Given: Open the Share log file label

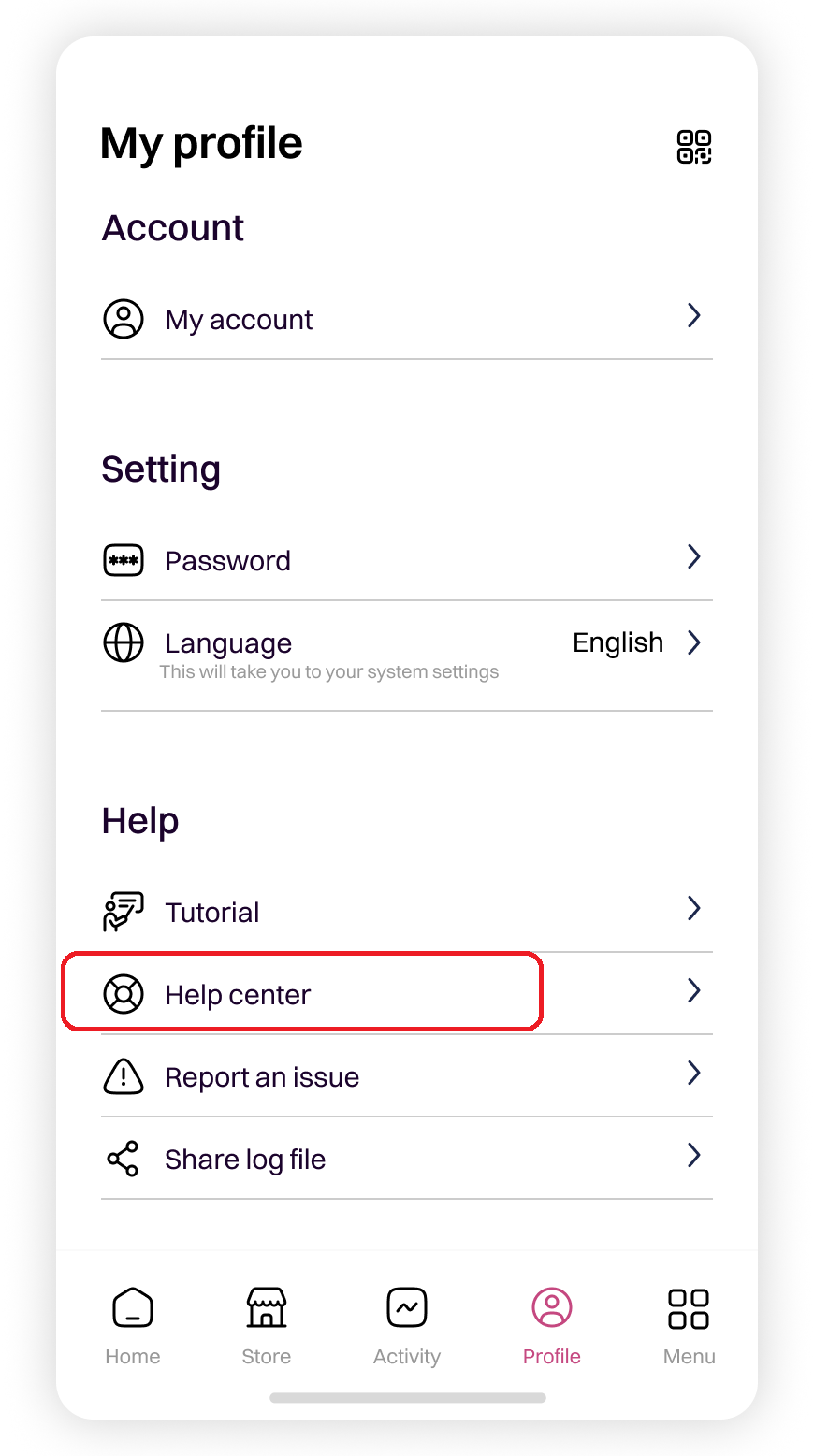Looking at the screenshot, I should point(245,1160).
